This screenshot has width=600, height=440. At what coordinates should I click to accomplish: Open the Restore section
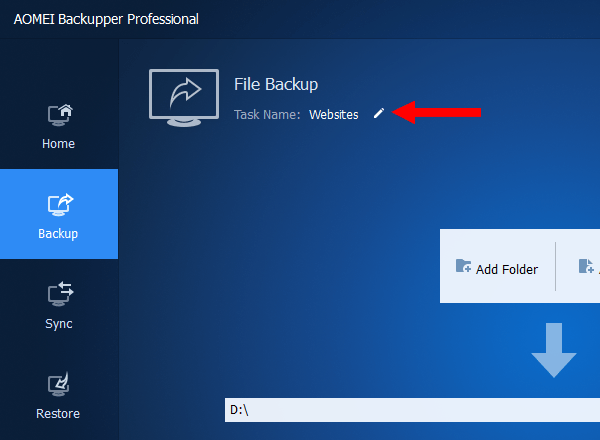(x=59, y=395)
